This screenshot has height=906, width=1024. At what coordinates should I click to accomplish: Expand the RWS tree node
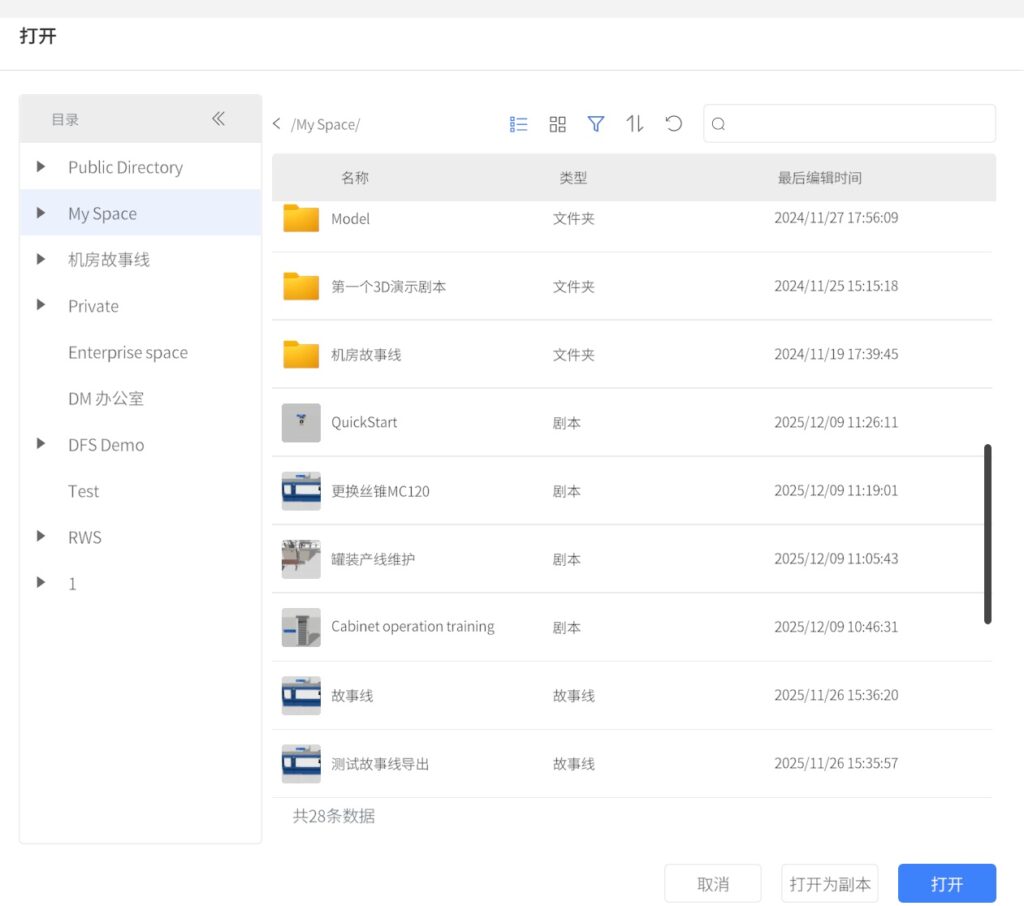pyautogui.click(x=41, y=537)
